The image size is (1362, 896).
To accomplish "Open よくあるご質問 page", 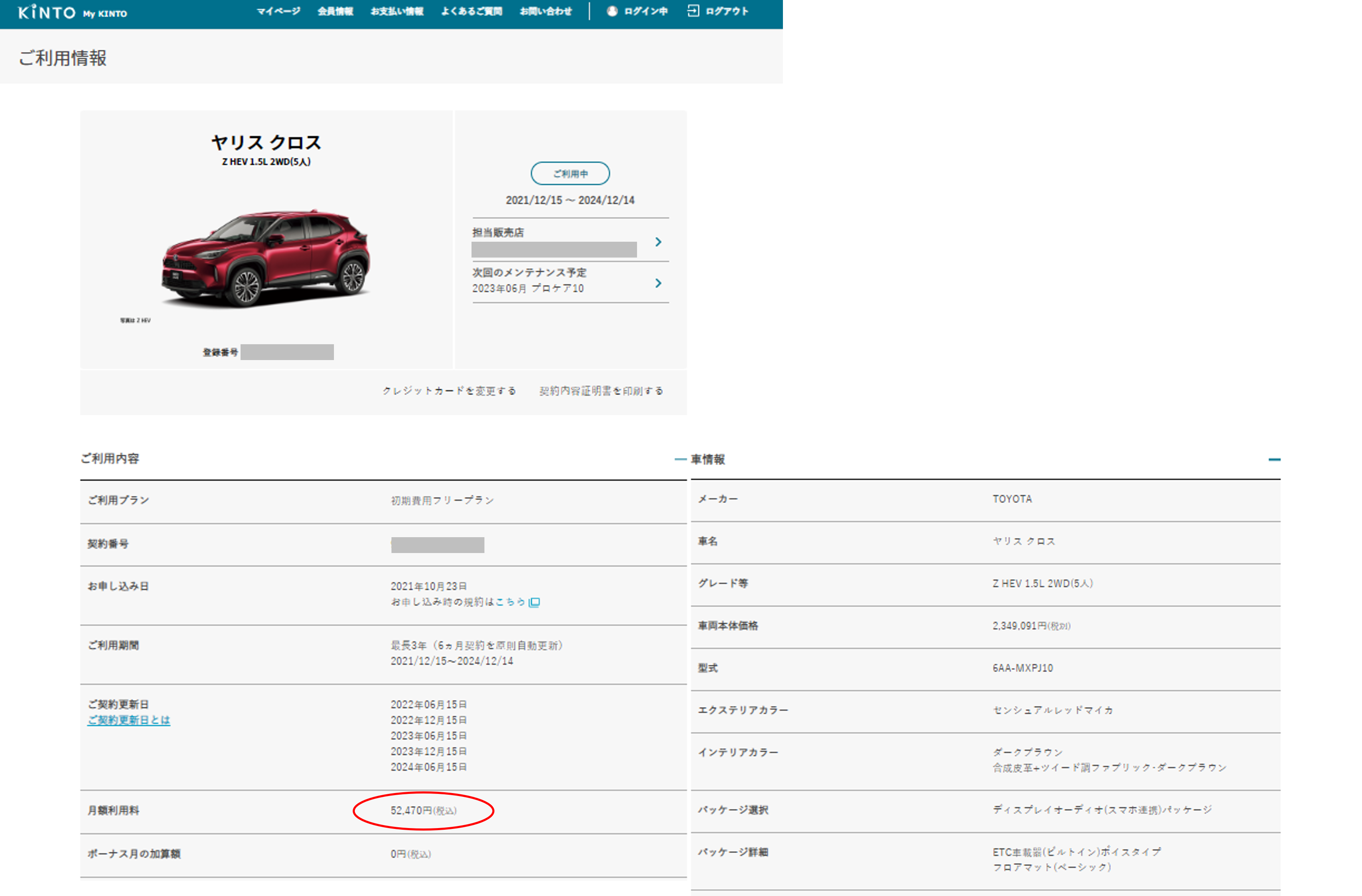I will 472,11.
